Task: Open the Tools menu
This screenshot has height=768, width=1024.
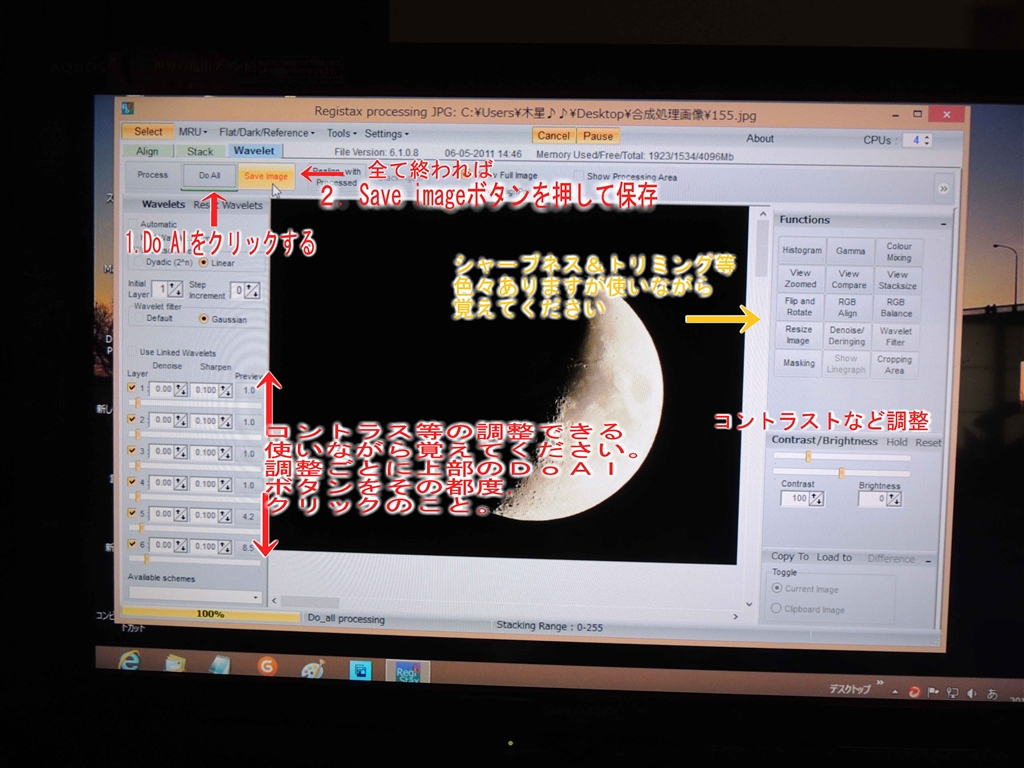Action: [x=342, y=133]
